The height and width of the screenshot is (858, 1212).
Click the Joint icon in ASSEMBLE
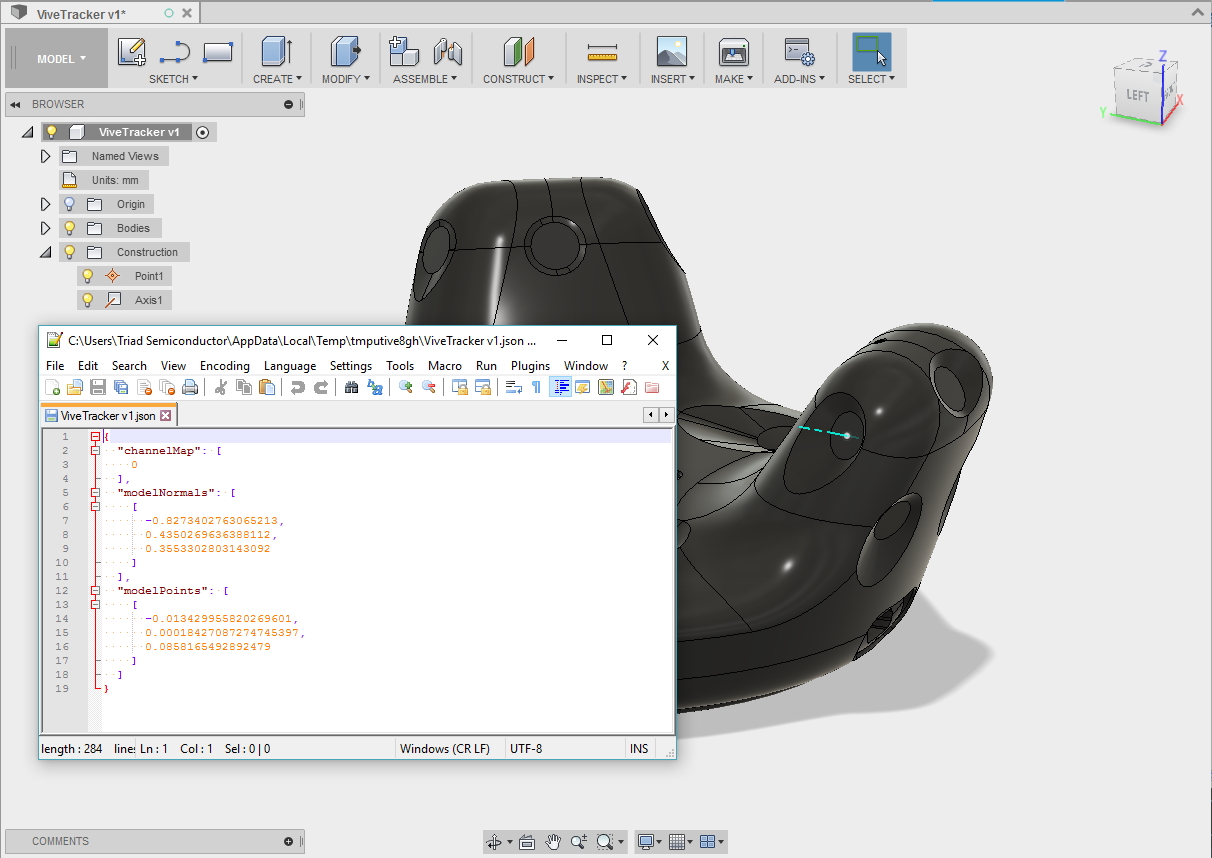[x=447, y=52]
